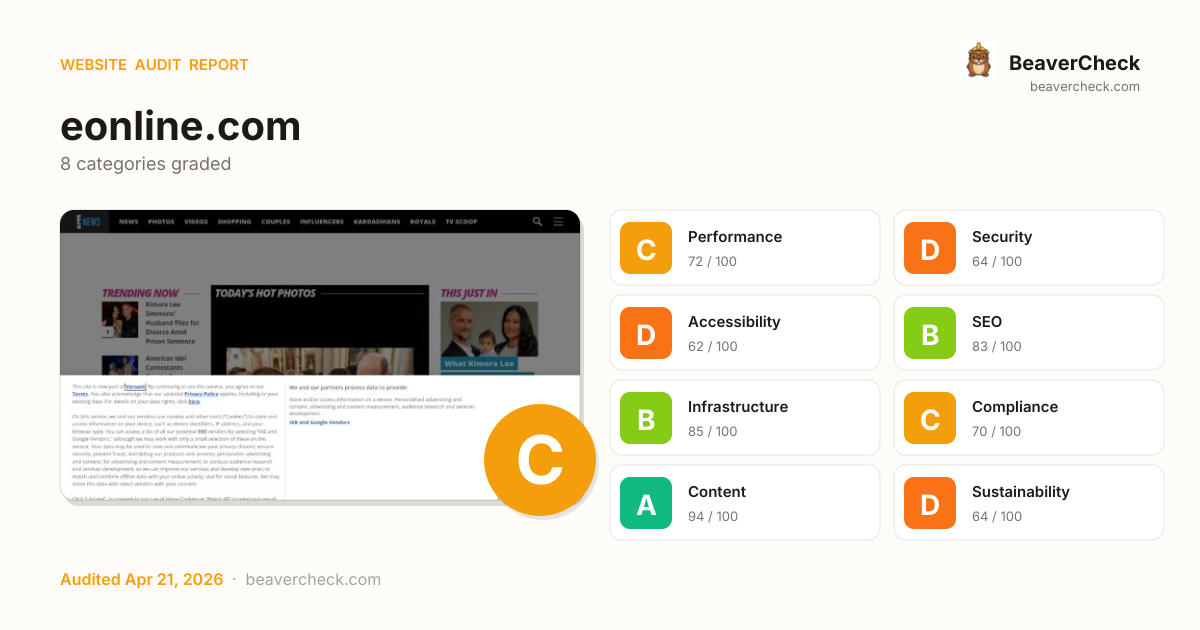This screenshot has width=1200, height=630.
Task: Open the hamburger menu in the screenshot navbar
Action: tap(559, 222)
